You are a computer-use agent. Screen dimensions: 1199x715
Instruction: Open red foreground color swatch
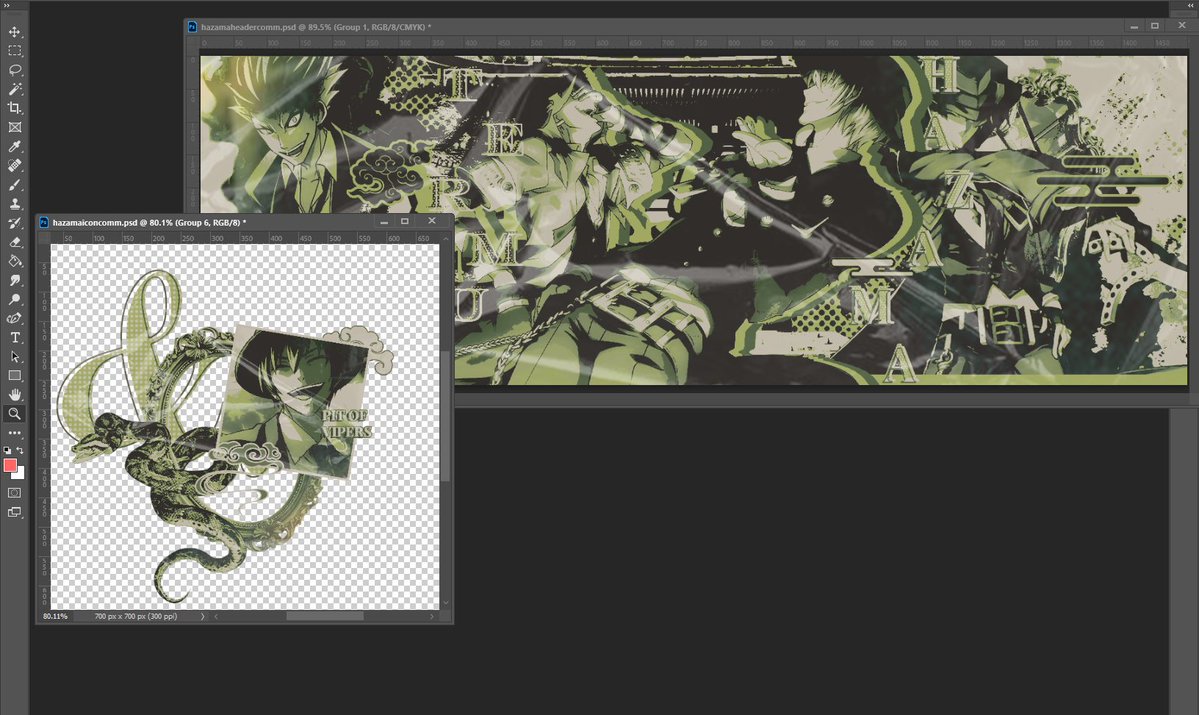pyautogui.click(x=9, y=465)
